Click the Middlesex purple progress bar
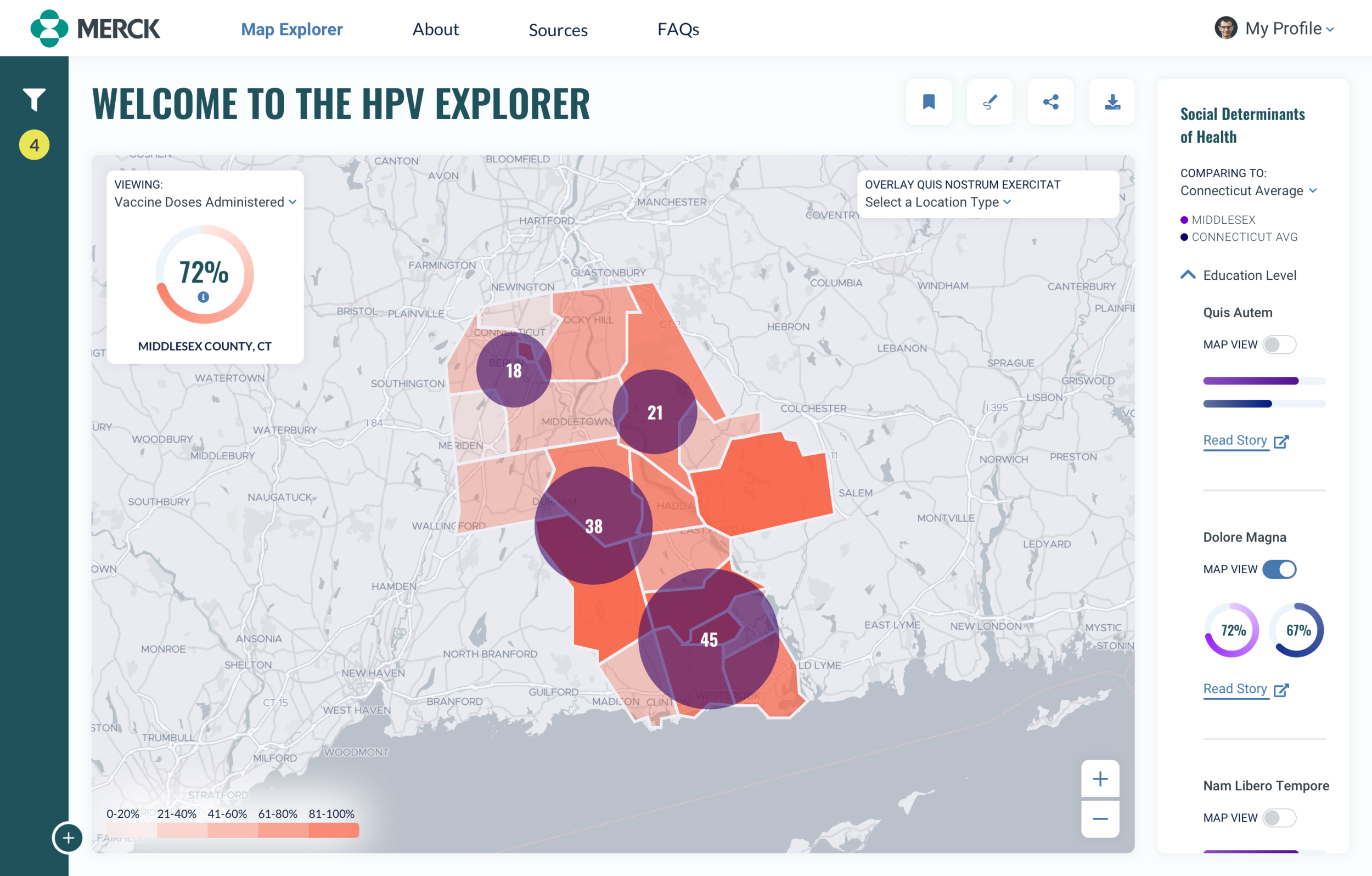Image resolution: width=1372 pixels, height=876 pixels. (x=1264, y=381)
